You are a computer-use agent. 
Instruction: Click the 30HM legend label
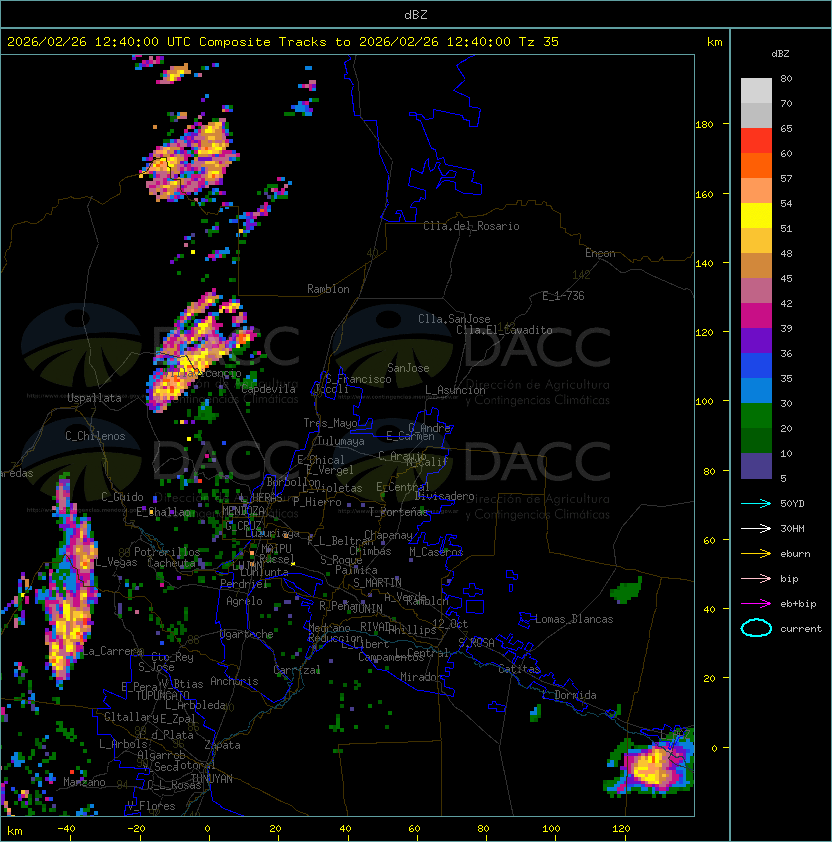pyautogui.click(x=792, y=529)
